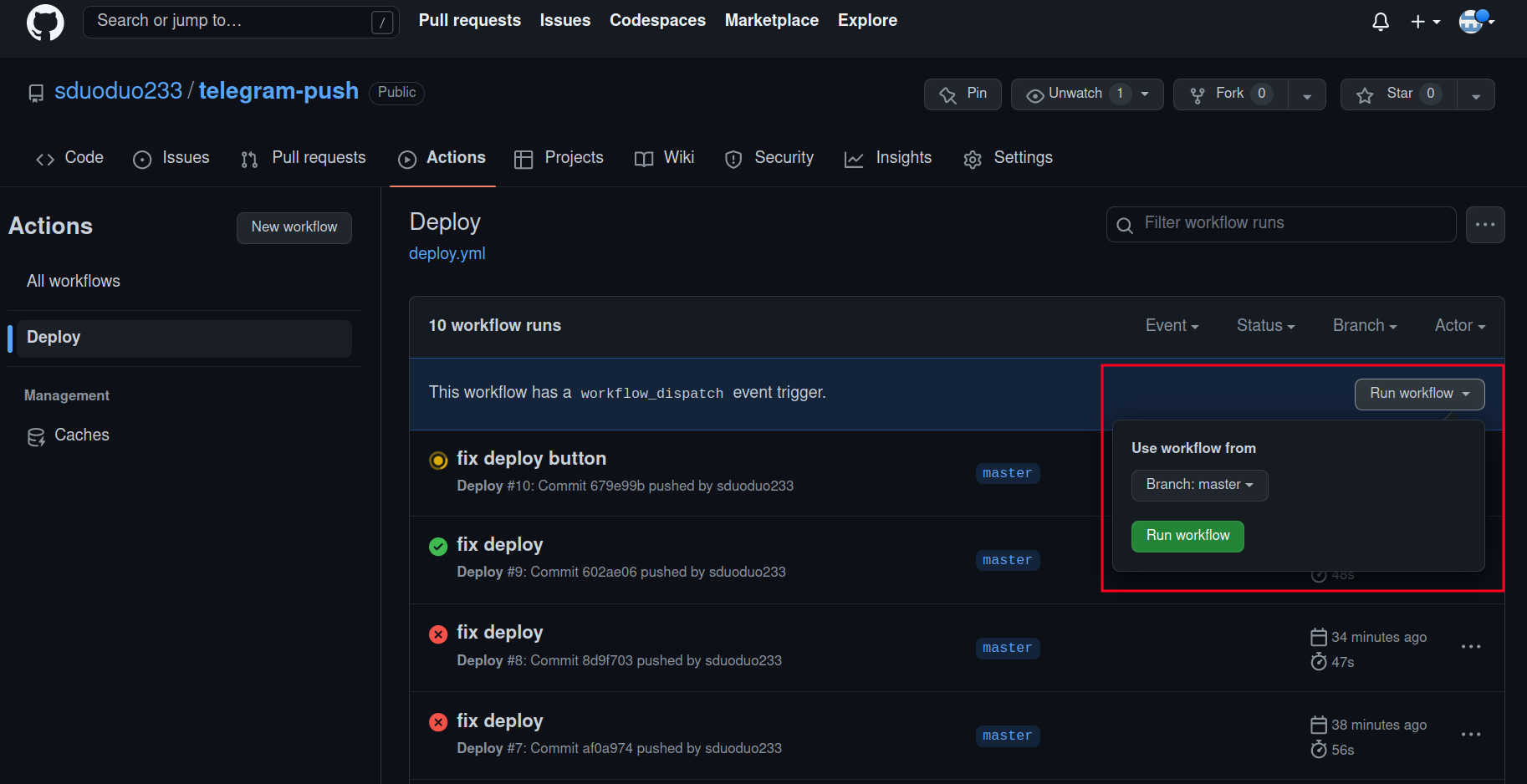The width and height of the screenshot is (1527, 784).
Task: Click failed status icon of run #7
Action: (438, 722)
